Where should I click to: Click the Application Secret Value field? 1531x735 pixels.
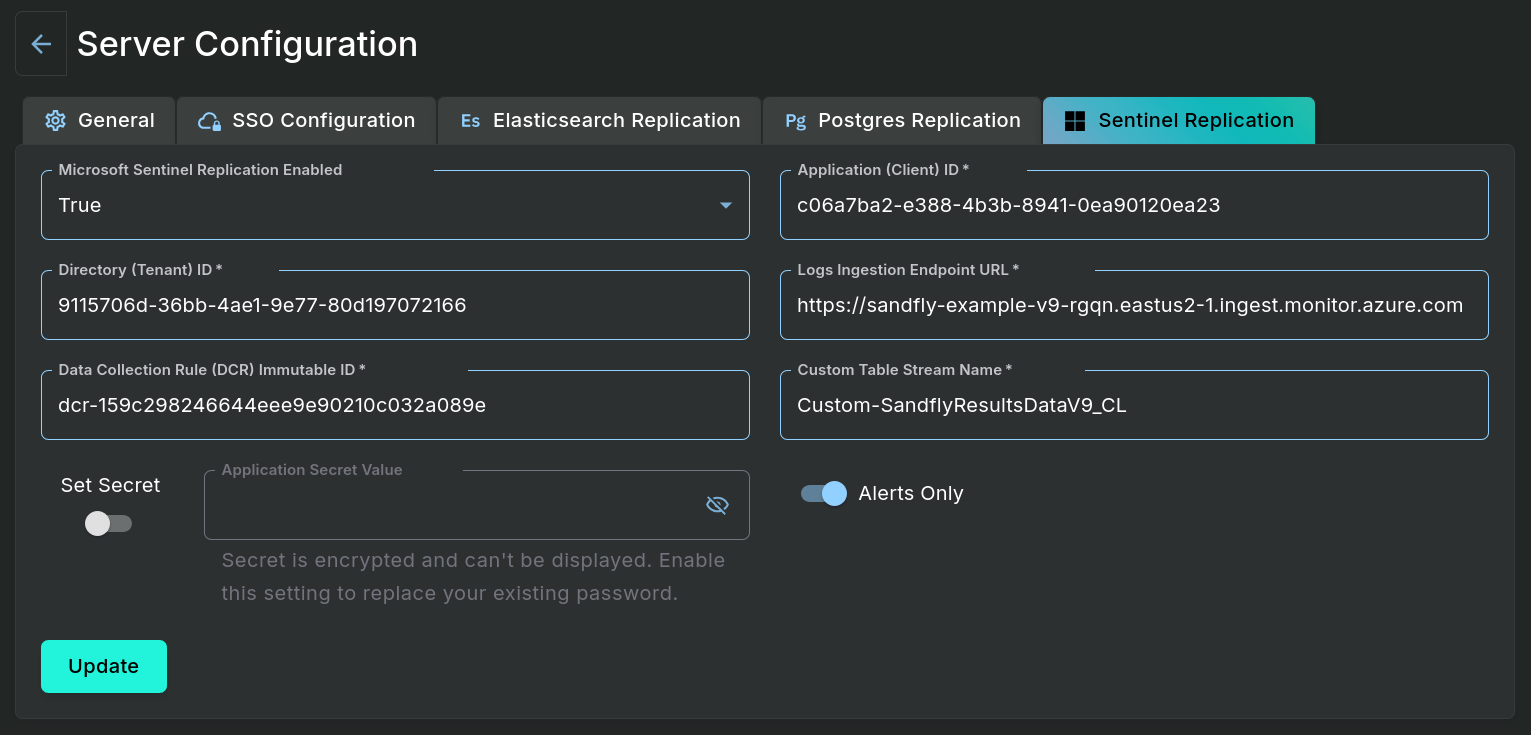click(477, 505)
